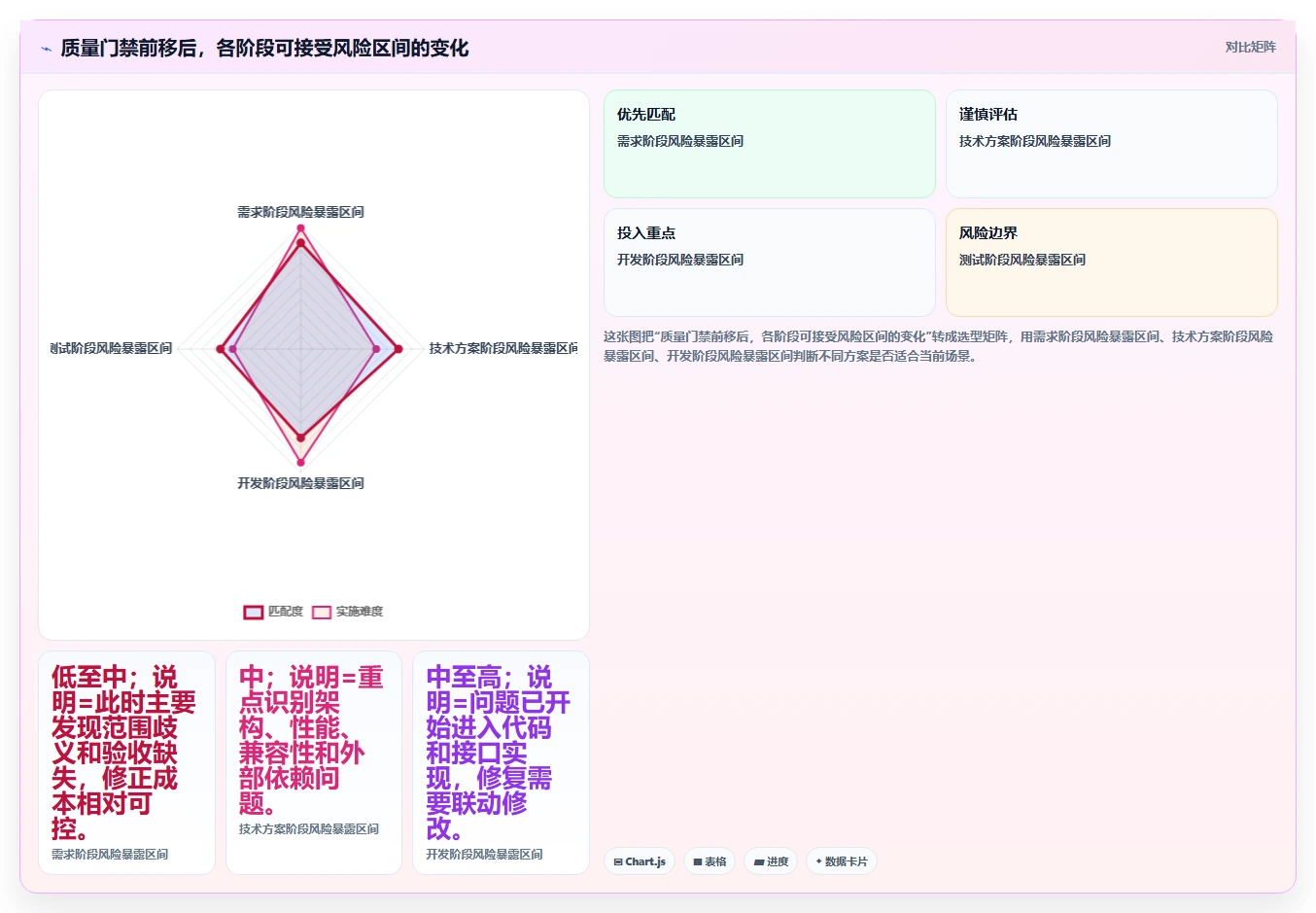Click the Chart.js tag
Image resolution: width=1316 pixels, height=913 pixels.
[640, 861]
